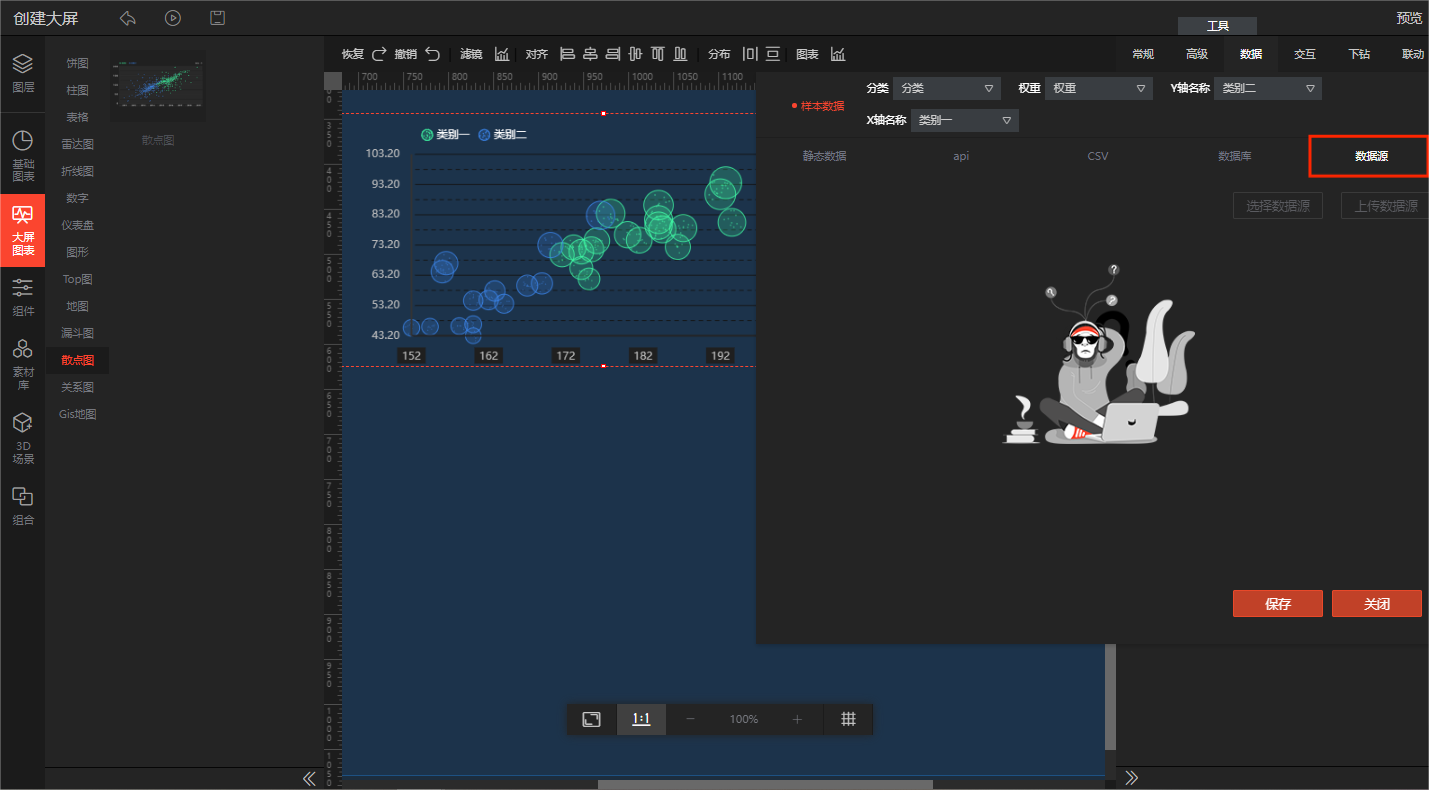
Task: Click the align bottom icon
Action: [x=680, y=54]
